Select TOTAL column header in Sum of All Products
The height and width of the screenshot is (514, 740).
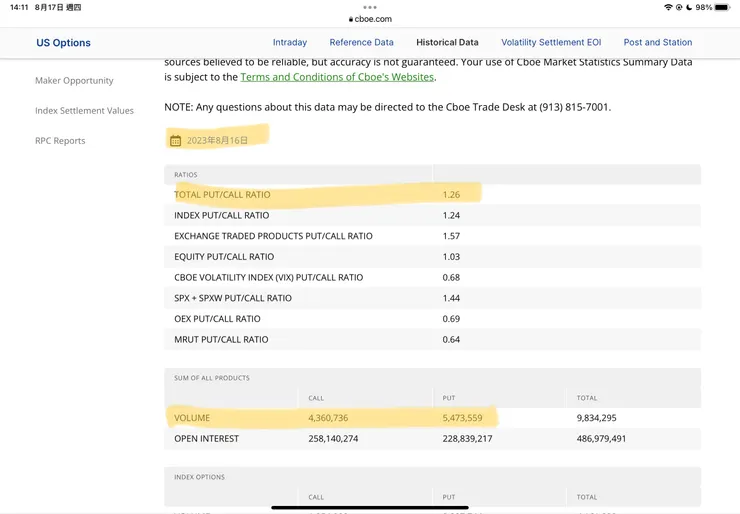tap(587, 398)
